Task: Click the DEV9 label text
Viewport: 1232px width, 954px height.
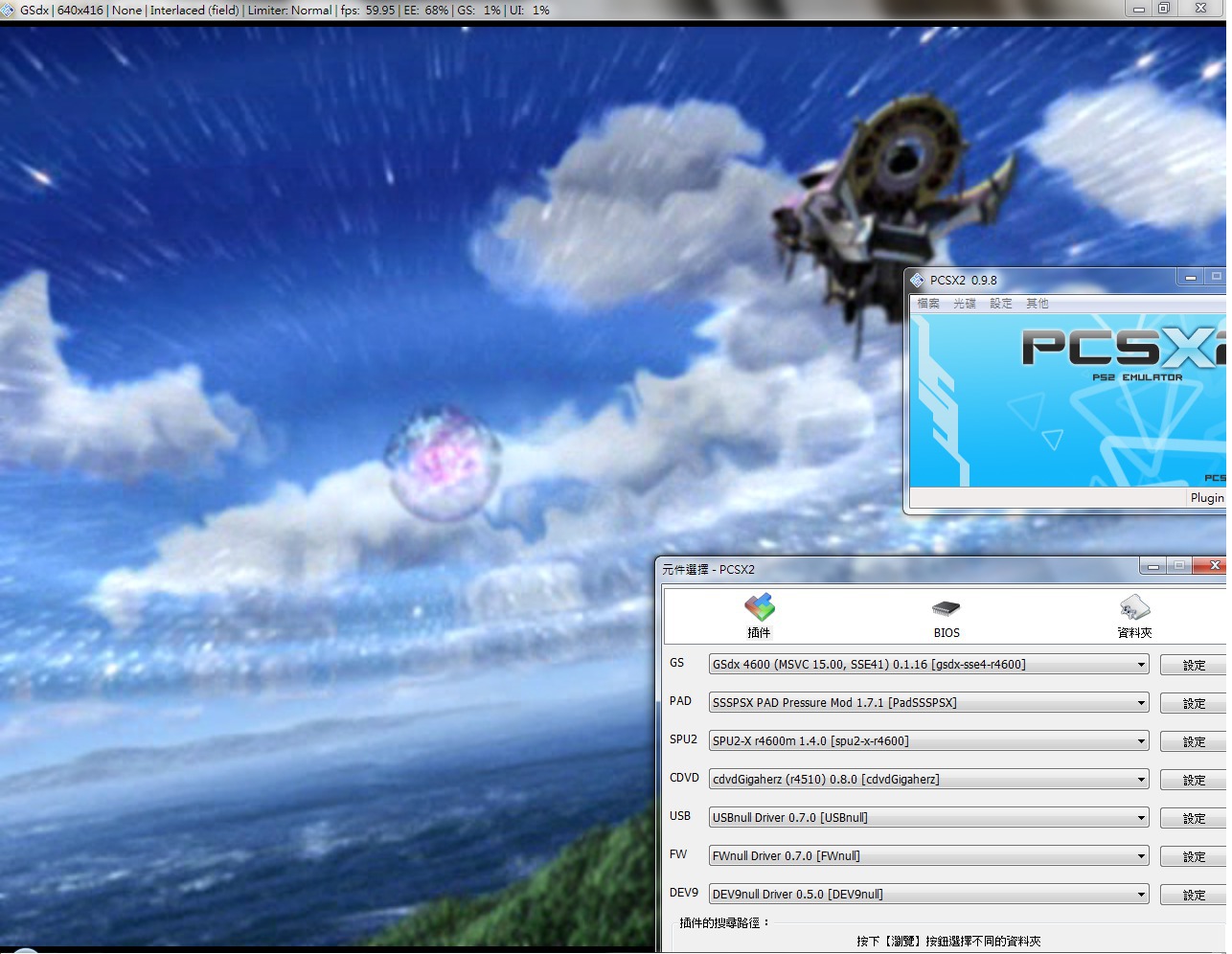Action: (x=684, y=893)
